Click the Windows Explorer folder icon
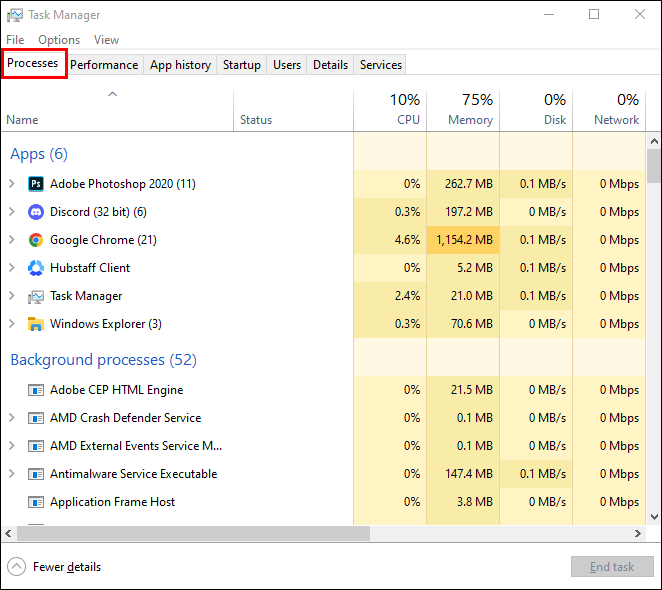662x590 pixels. (x=36, y=324)
